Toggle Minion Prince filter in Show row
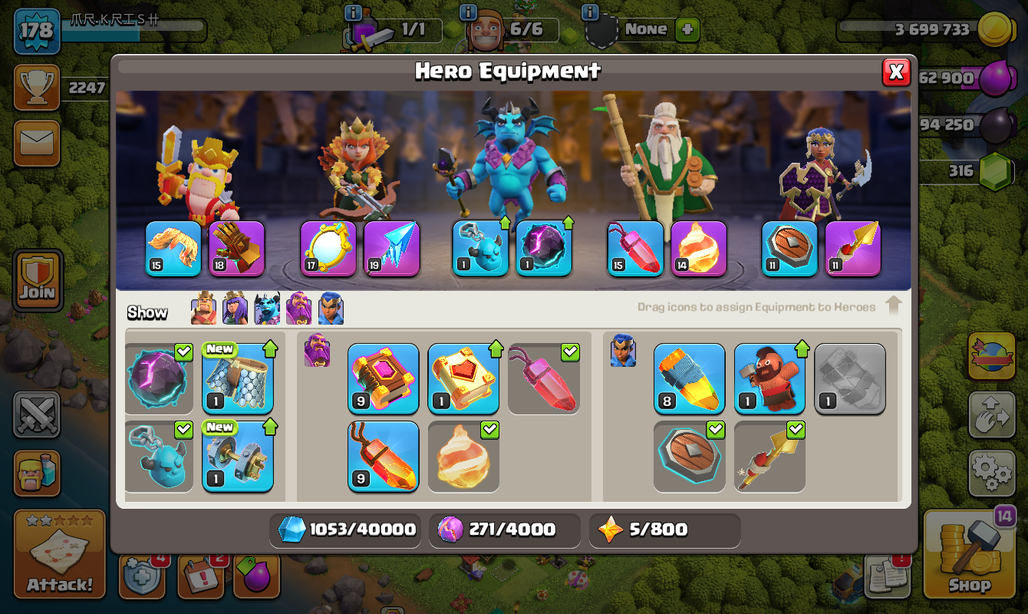Viewport: 1028px width, 614px height. pyautogui.click(x=267, y=309)
